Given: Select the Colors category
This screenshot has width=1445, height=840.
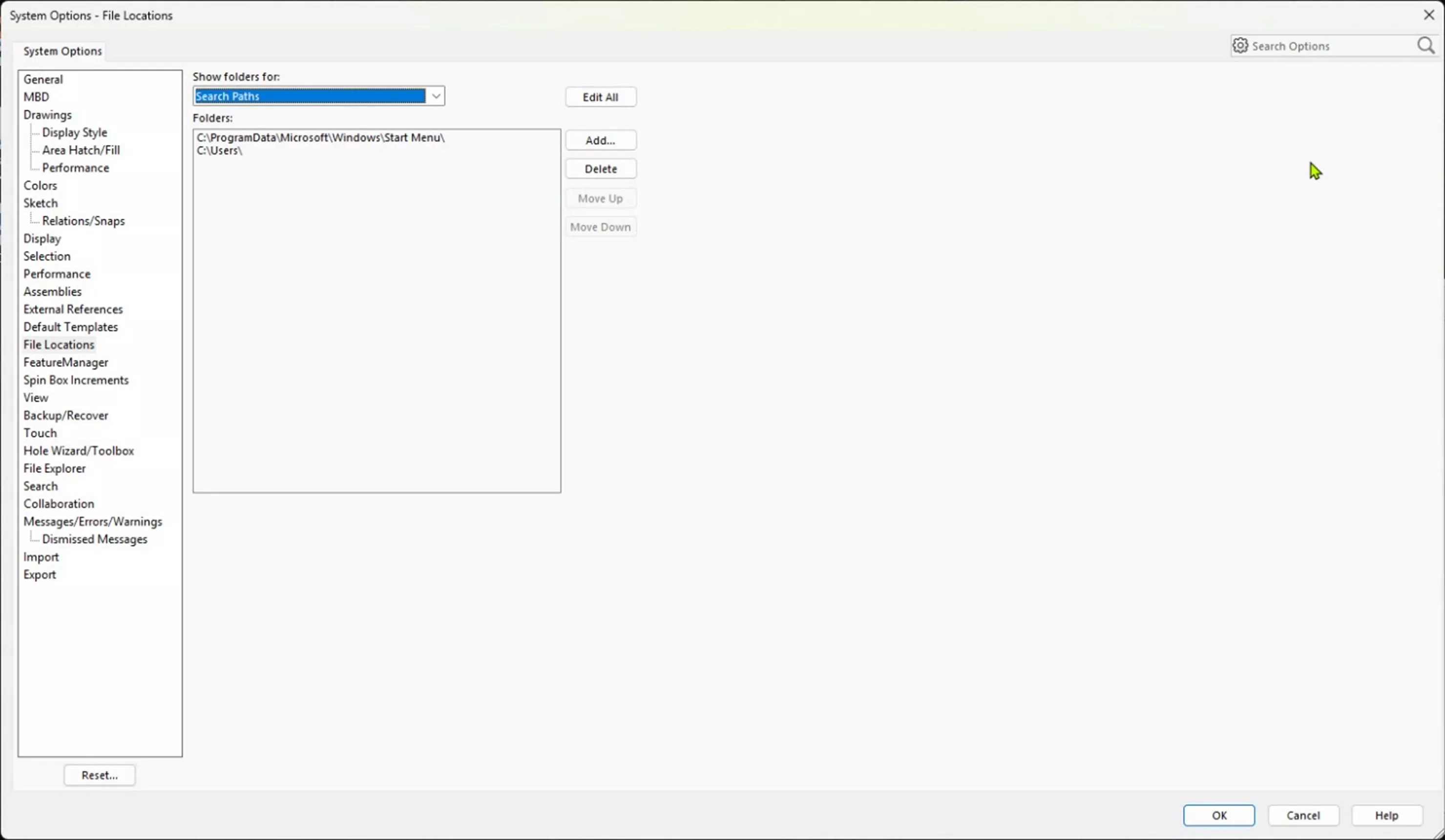Looking at the screenshot, I should pos(40,184).
